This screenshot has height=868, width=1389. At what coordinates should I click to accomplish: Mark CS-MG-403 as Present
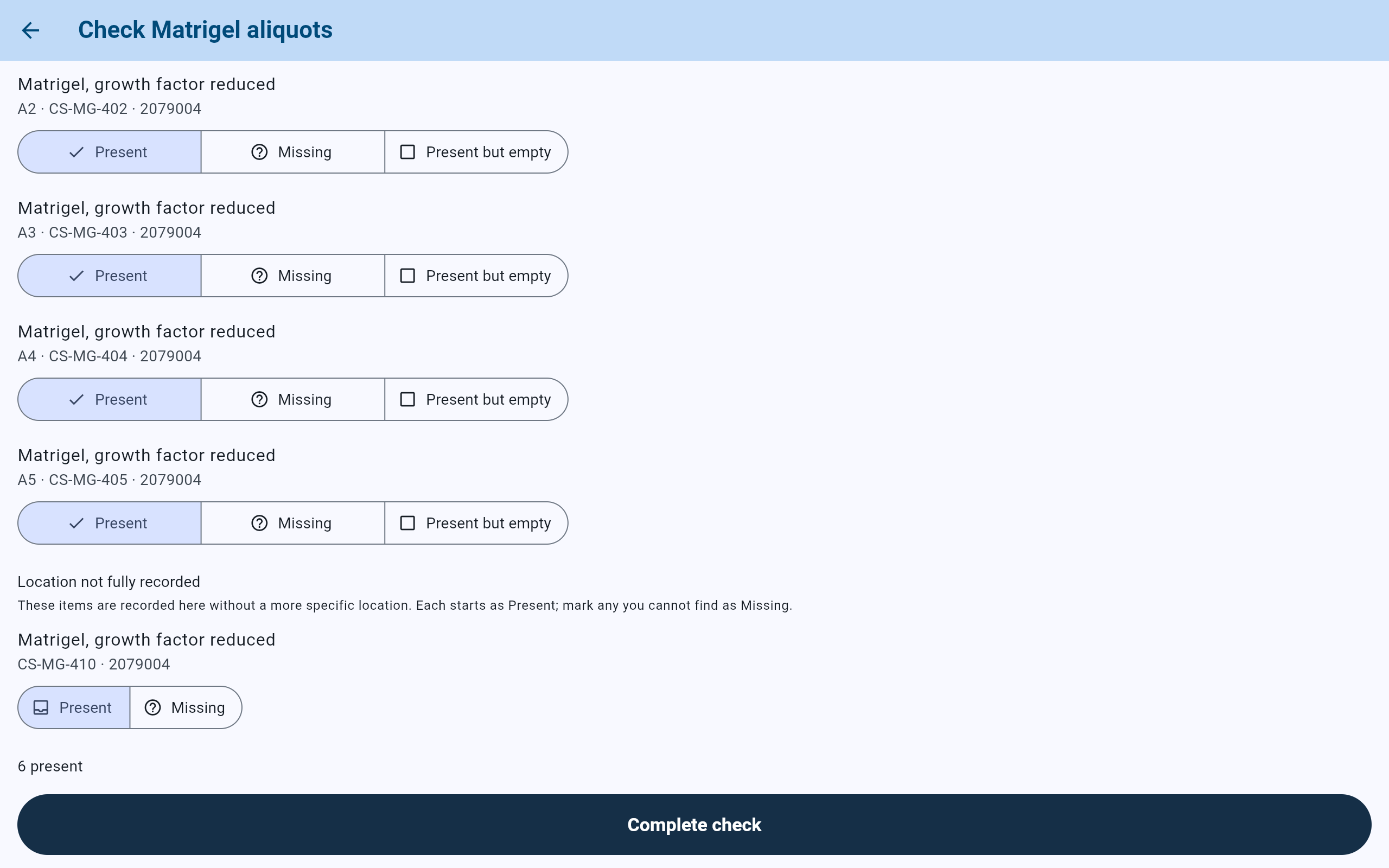tap(110, 276)
